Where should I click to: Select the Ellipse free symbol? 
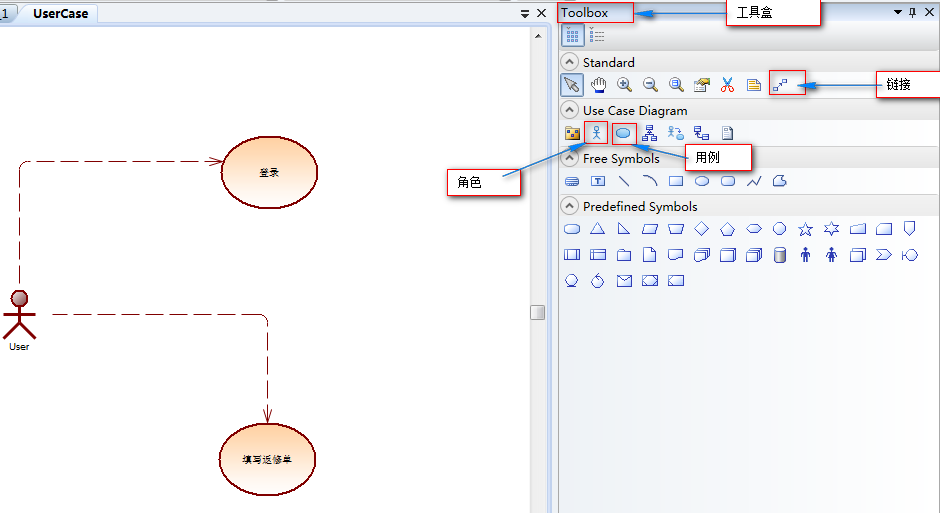click(702, 181)
